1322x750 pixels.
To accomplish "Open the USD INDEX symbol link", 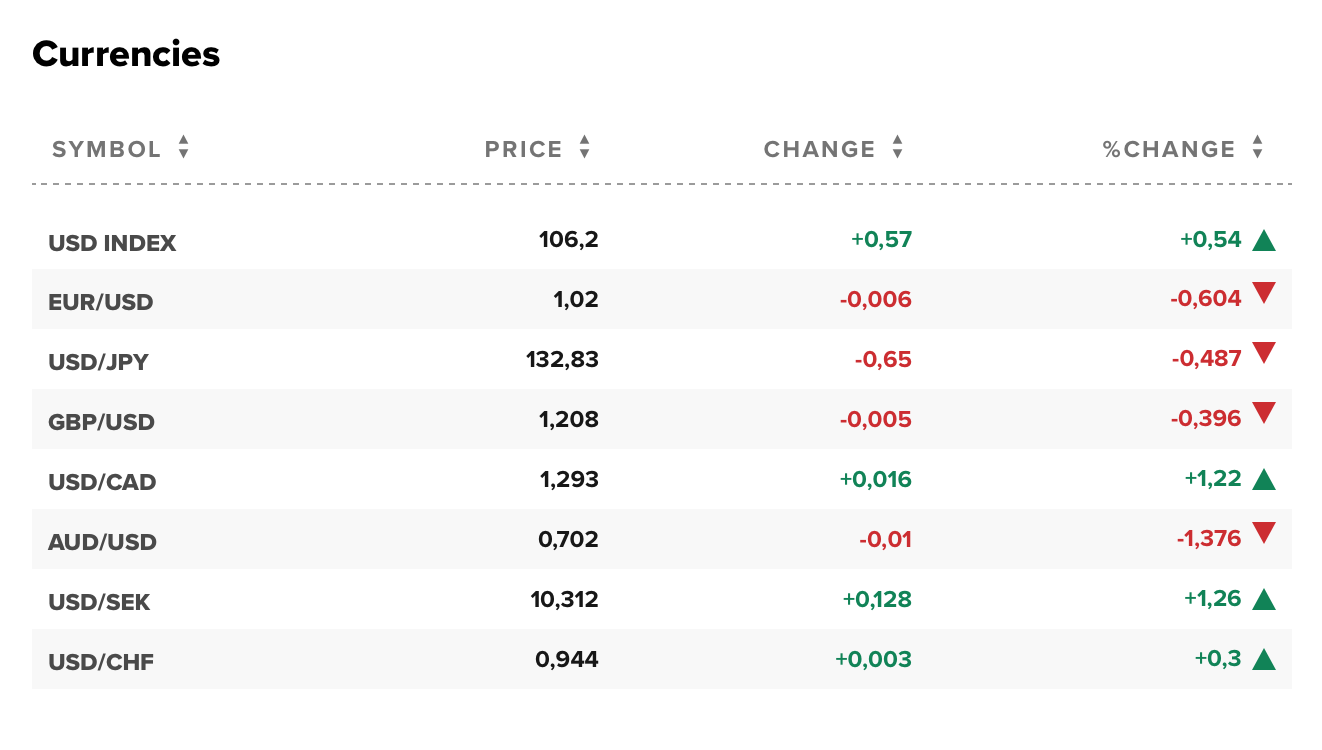I will [112, 243].
